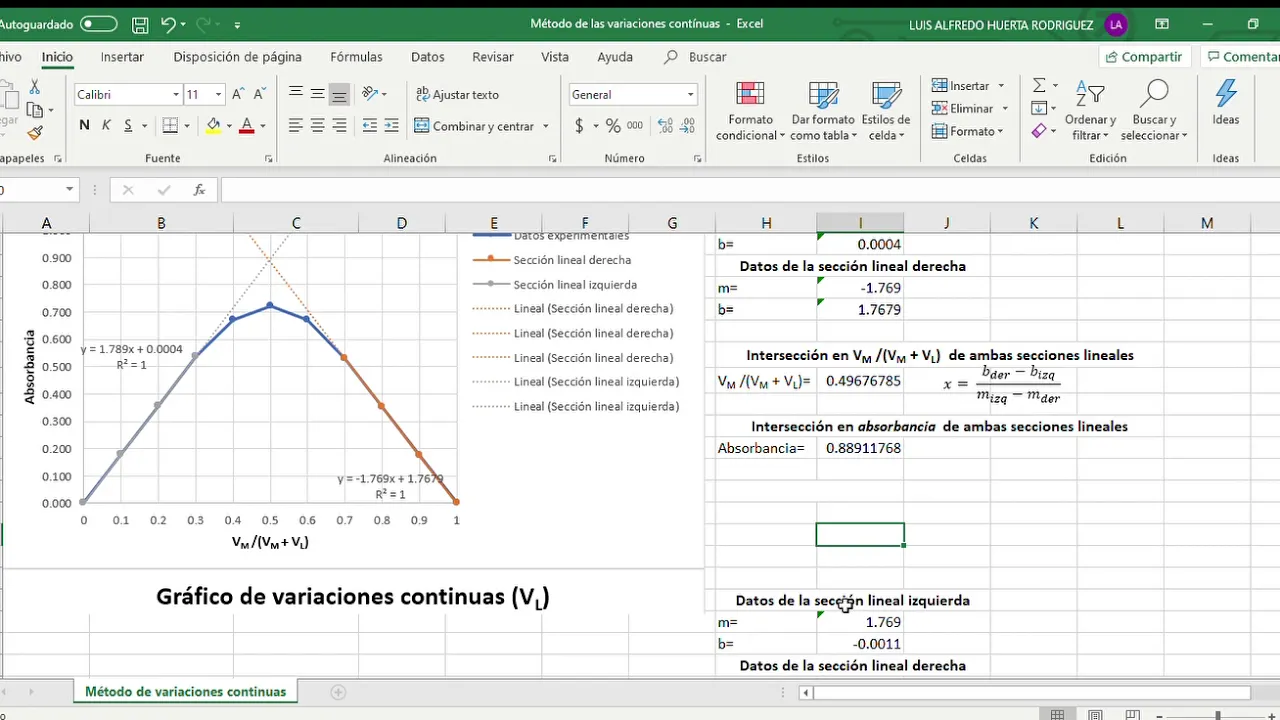Viewport: 1280px width, 720px height.
Task: Save the workbook with the floppy disk icon
Action: coord(140,25)
